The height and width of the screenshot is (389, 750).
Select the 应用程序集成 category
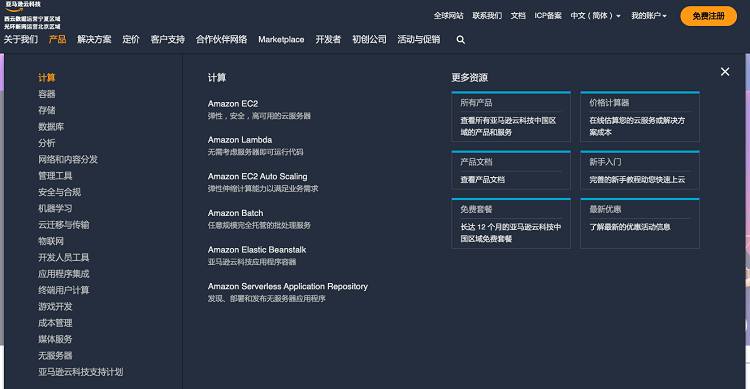(x=64, y=274)
